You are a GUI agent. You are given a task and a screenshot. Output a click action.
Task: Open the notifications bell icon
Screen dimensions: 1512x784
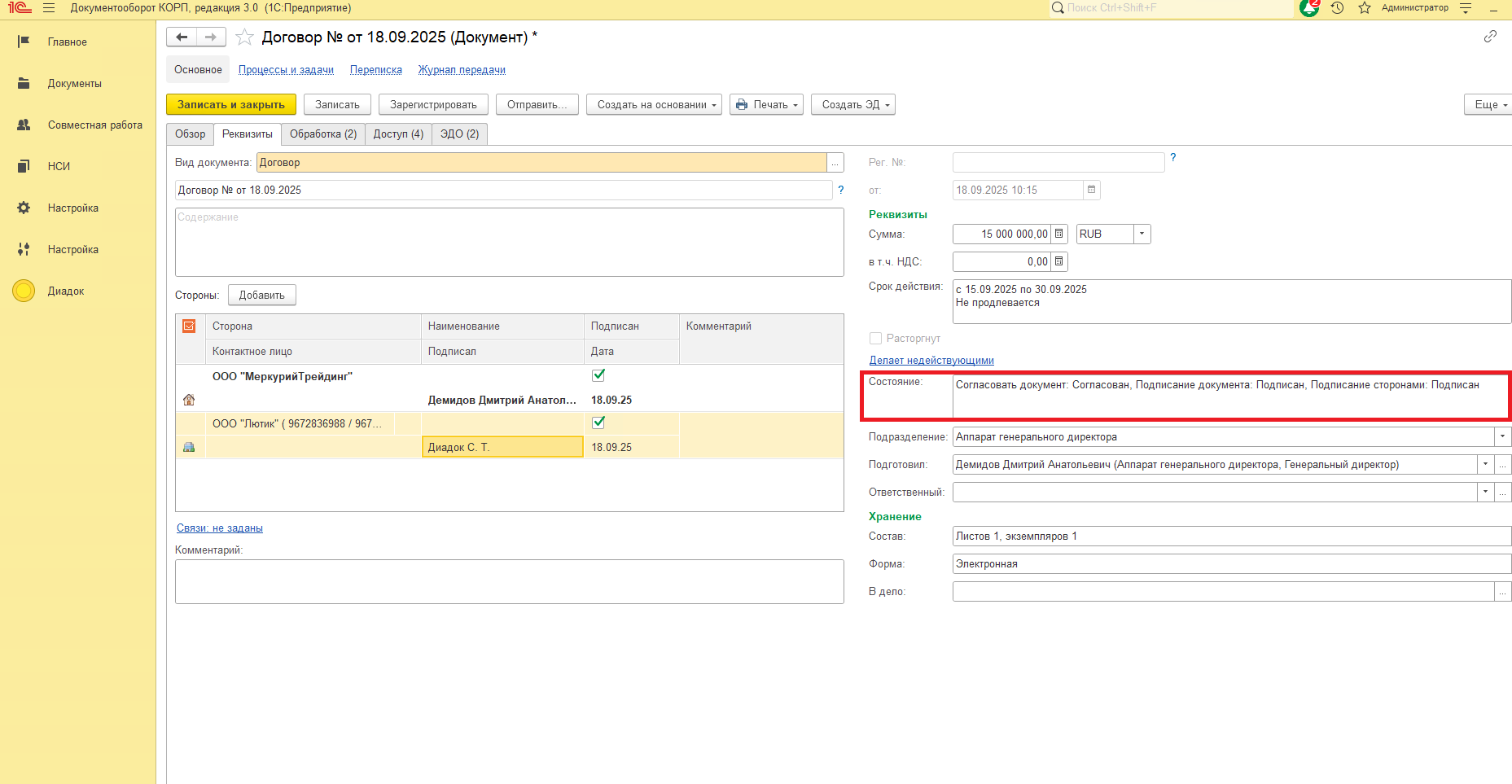click(x=1309, y=8)
